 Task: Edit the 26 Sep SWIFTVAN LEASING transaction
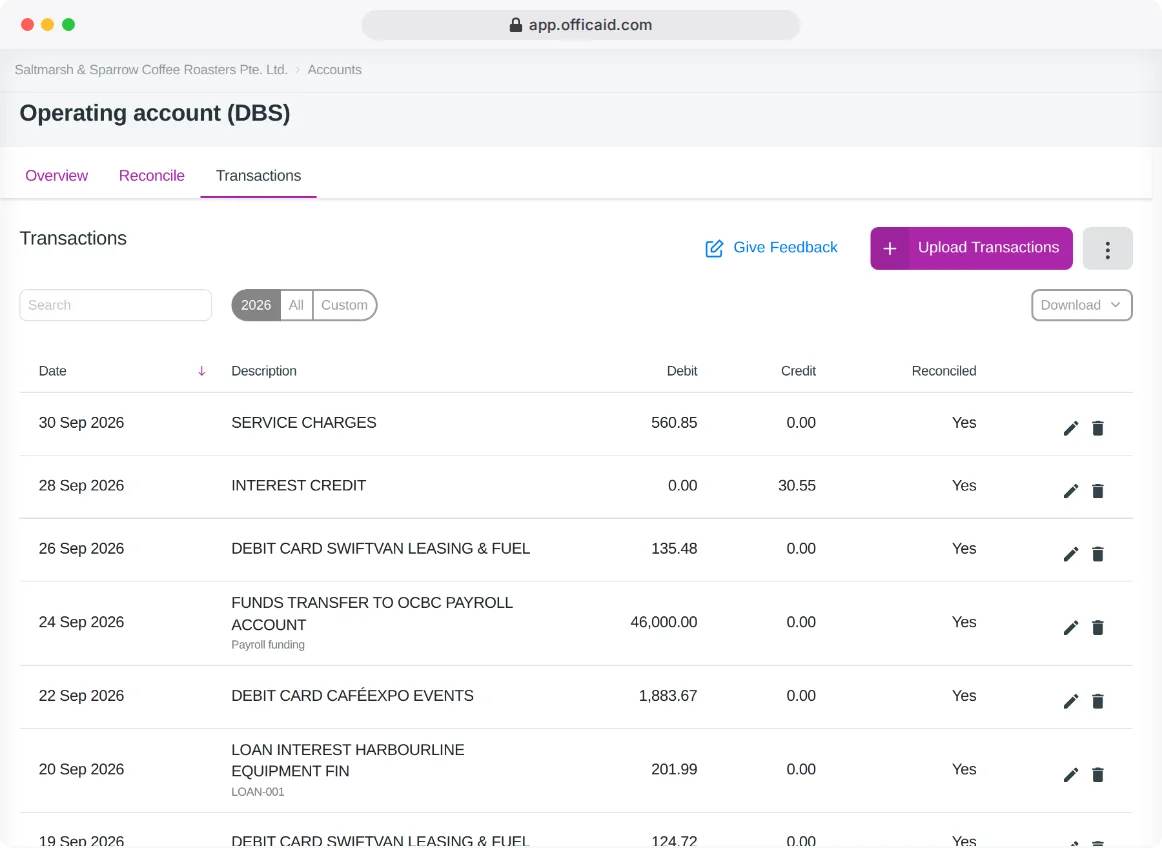click(1071, 554)
